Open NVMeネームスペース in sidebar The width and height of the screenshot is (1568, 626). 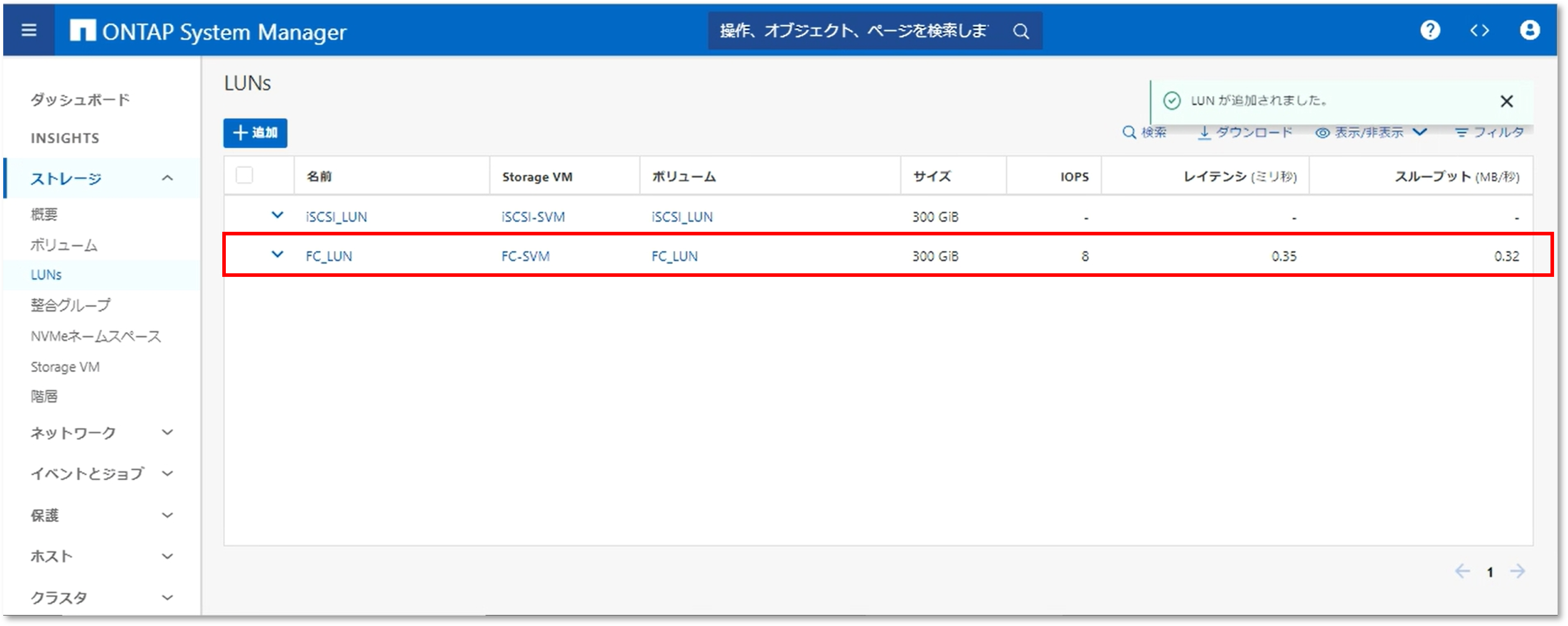[x=96, y=336]
